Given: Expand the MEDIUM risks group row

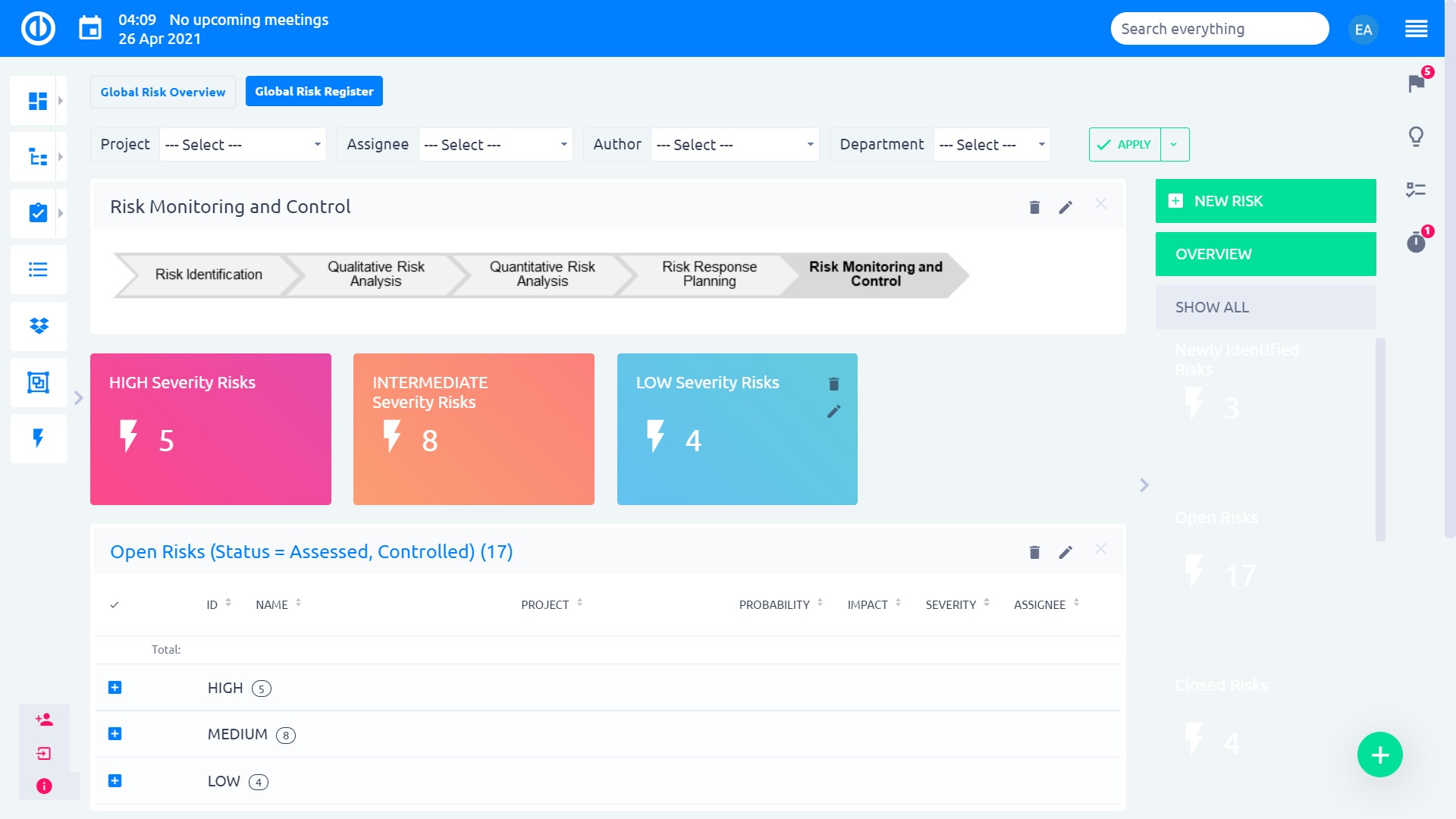Looking at the screenshot, I should pyautogui.click(x=115, y=734).
